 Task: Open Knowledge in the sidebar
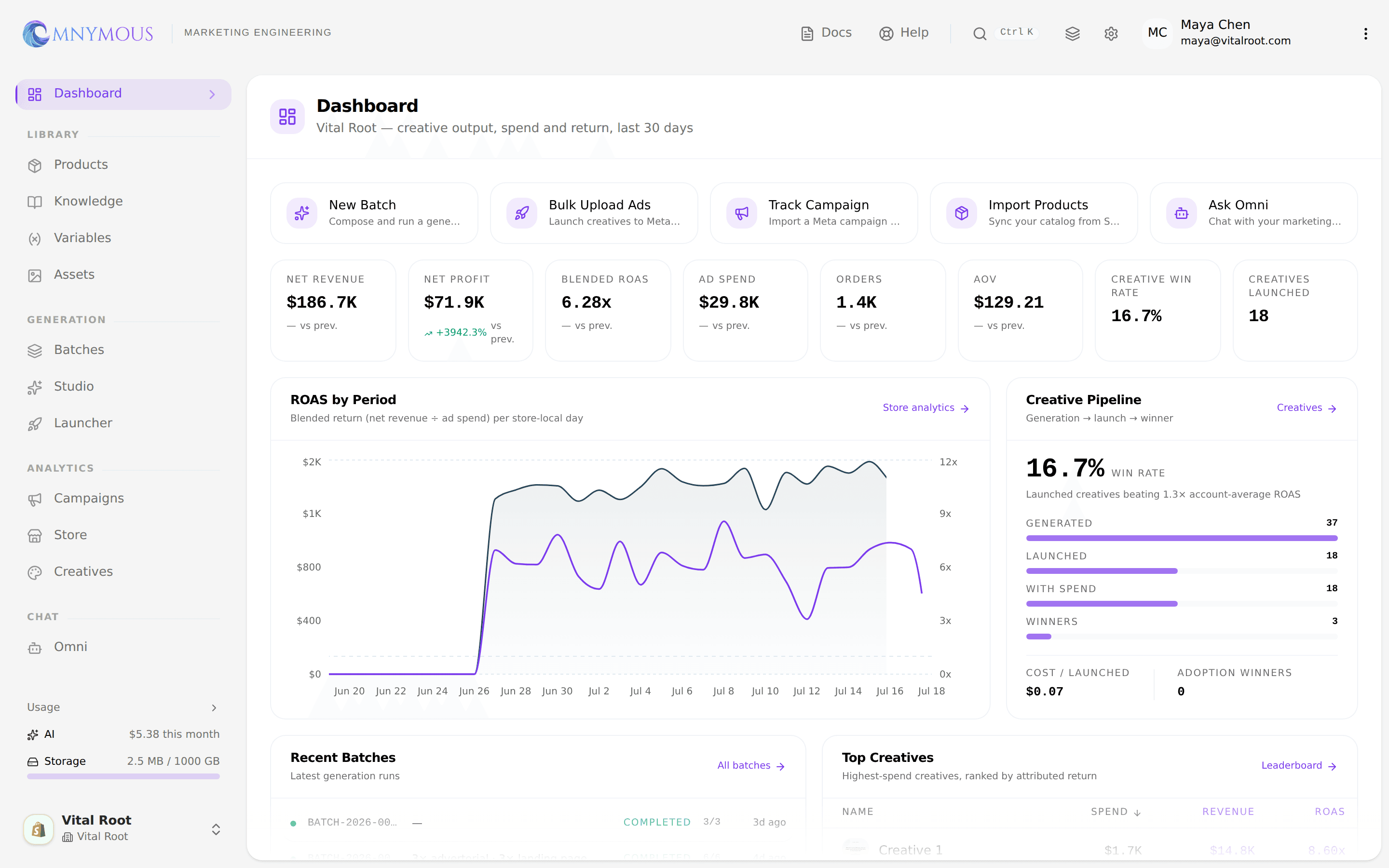pos(123,202)
